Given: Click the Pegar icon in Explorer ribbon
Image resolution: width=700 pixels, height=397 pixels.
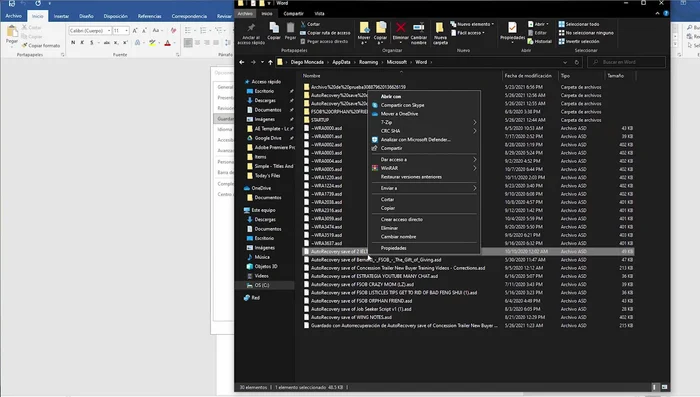Looking at the screenshot, I should click(x=290, y=28).
